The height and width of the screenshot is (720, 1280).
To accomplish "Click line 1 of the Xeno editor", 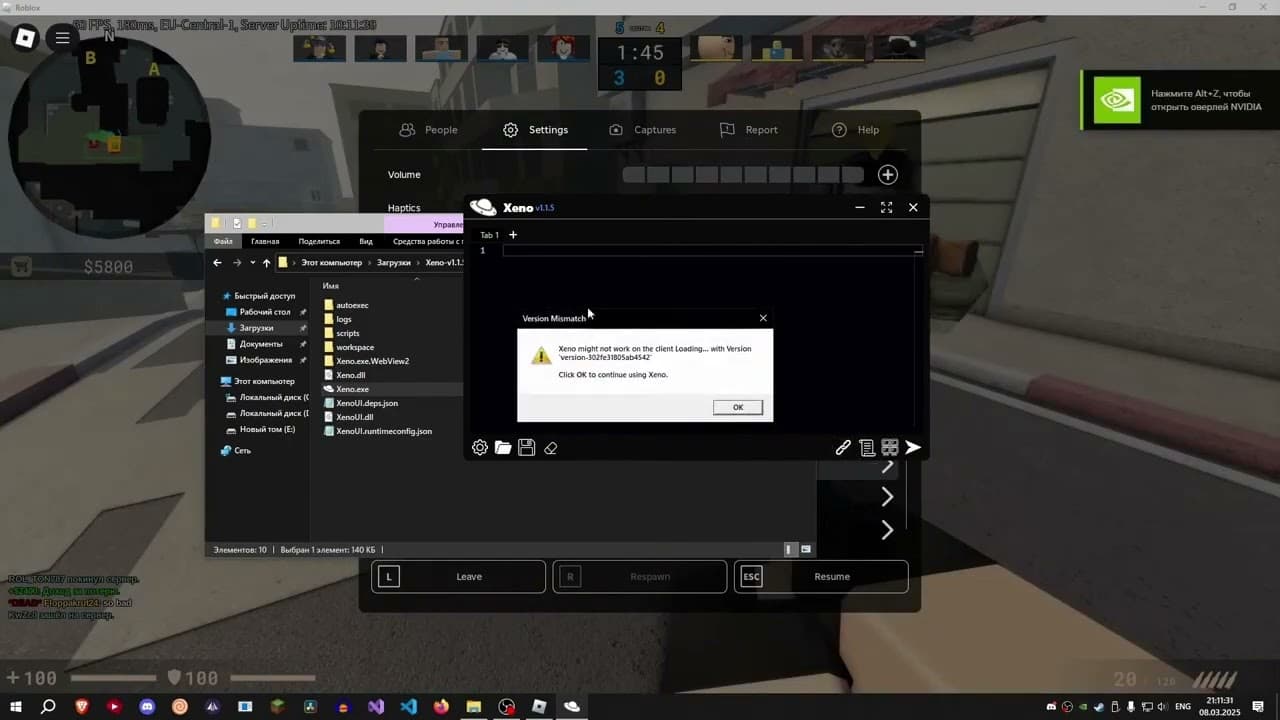I will point(712,250).
